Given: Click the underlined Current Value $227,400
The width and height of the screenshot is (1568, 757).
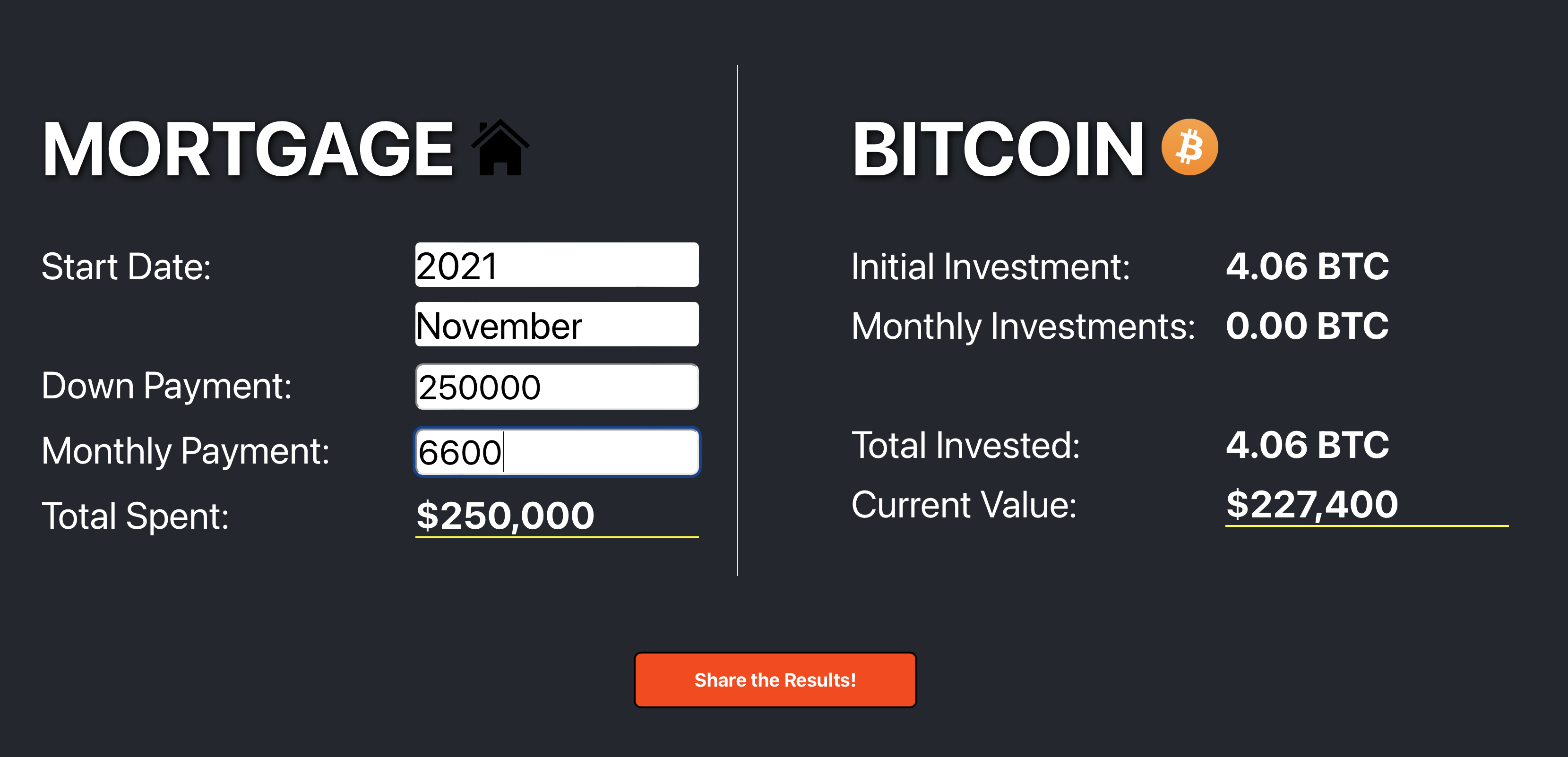Looking at the screenshot, I should [x=1312, y=504].
